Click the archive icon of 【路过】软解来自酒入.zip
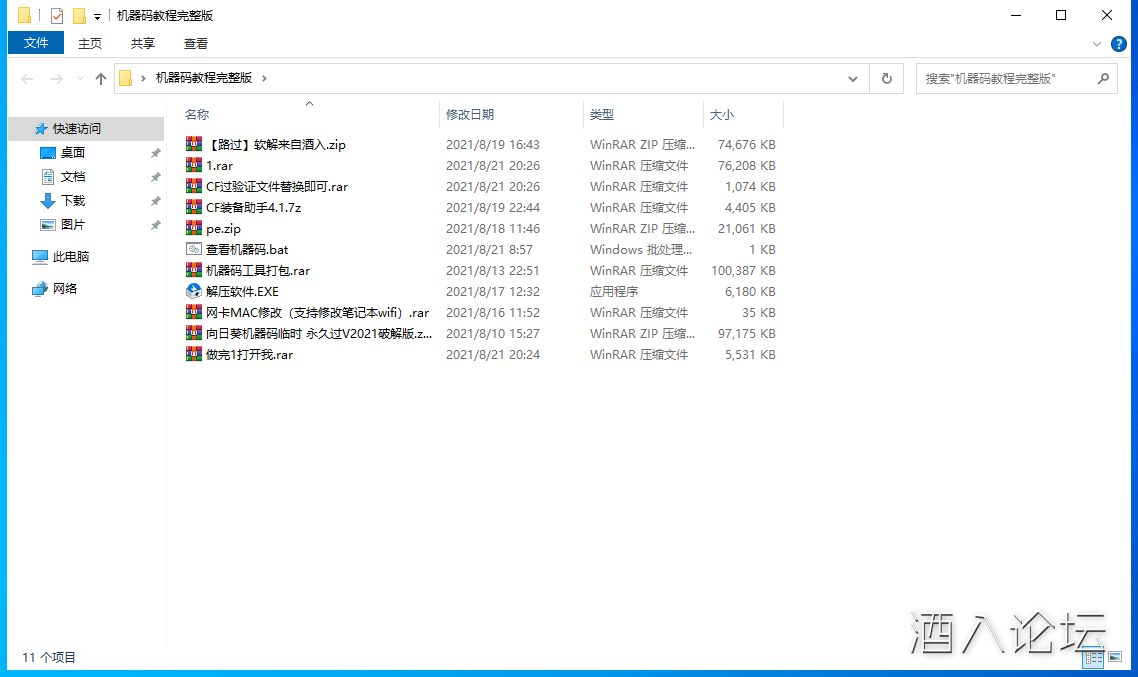 [x=194, y=144]
